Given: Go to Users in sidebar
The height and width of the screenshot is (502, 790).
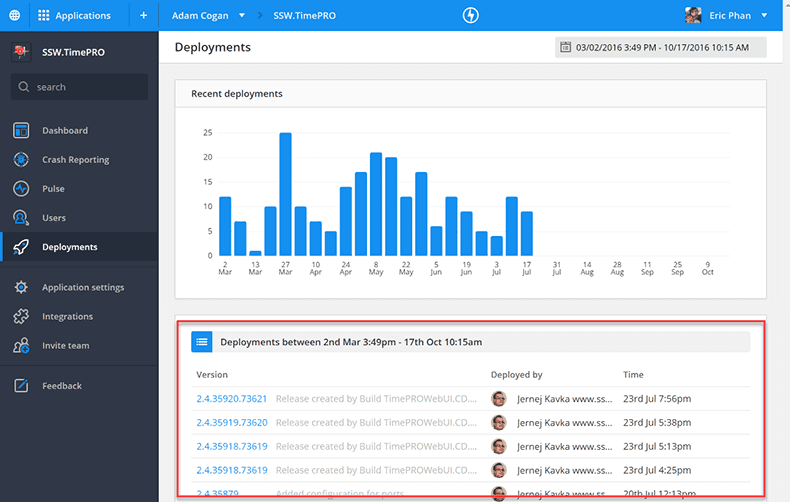Looking at the screenshot, I should click(x=54, y=218).
